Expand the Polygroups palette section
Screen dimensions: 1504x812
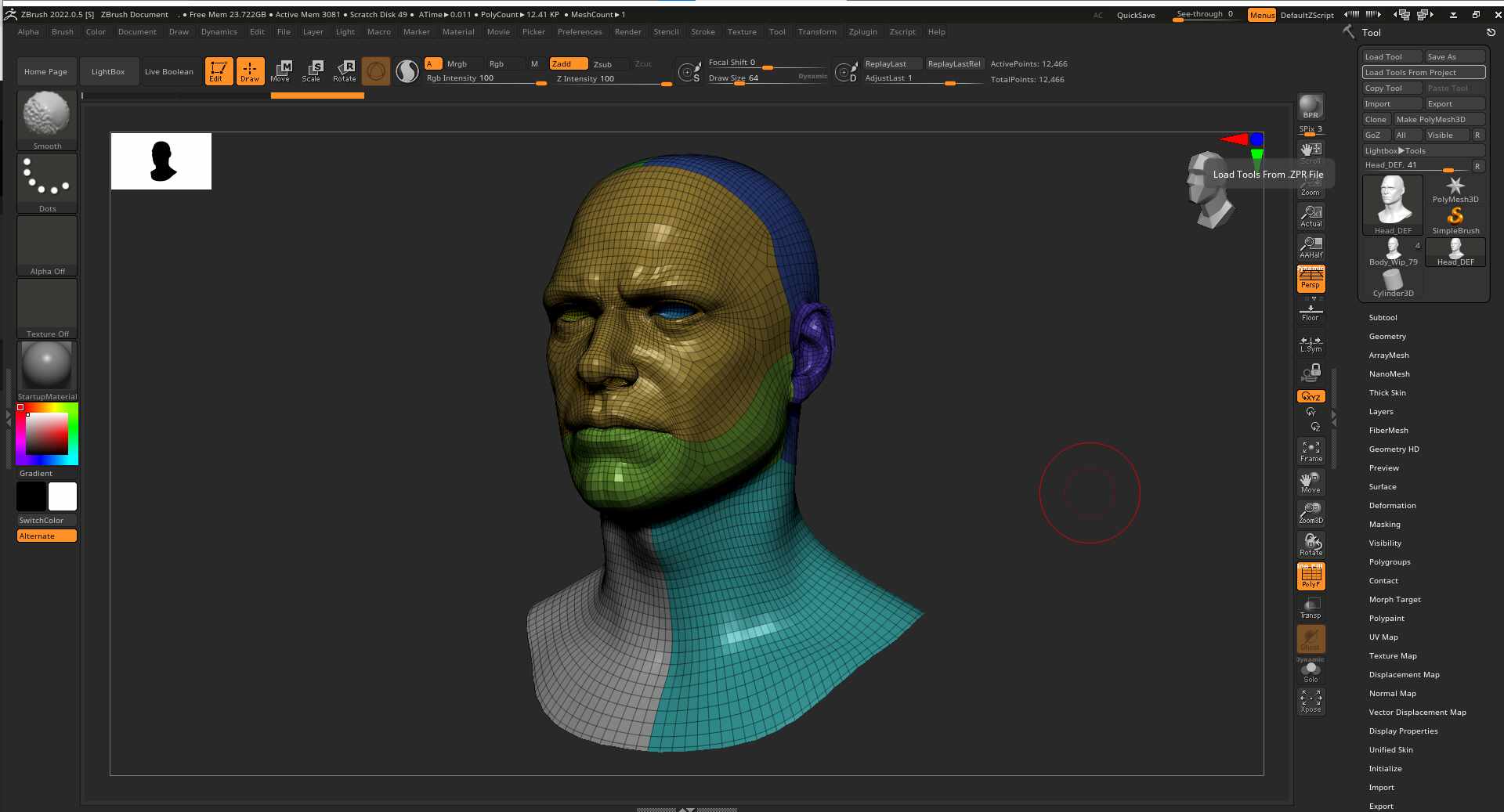click(x=1390, y=562)
